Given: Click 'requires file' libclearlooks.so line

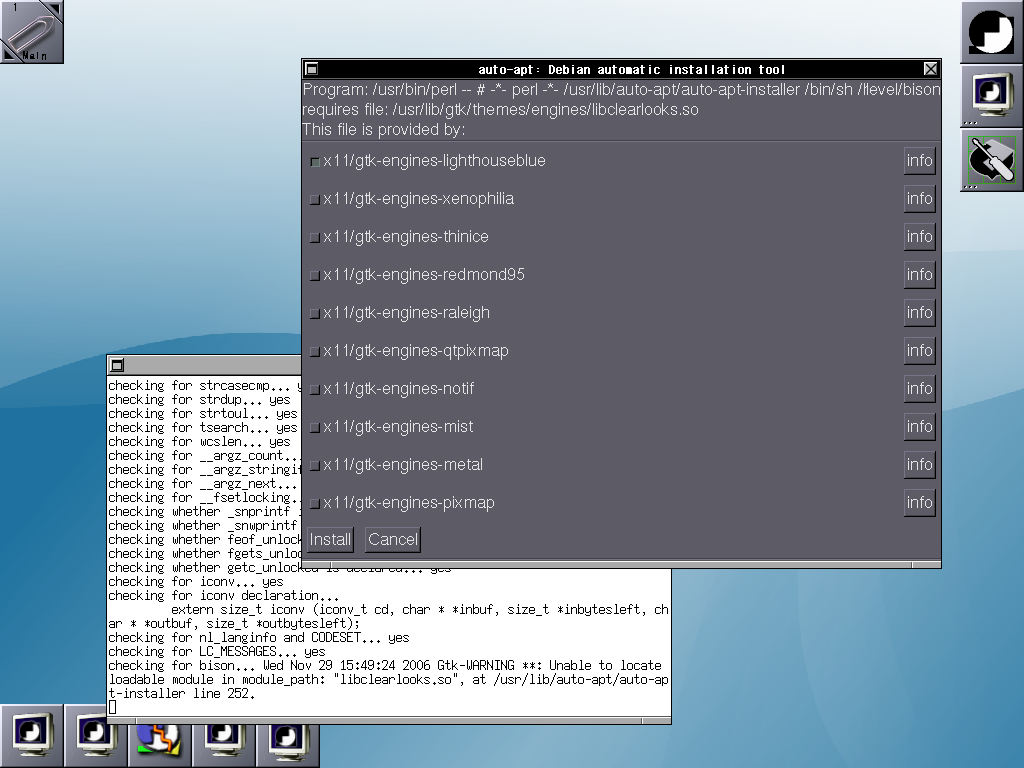Looking at the screenshot, I should point(500,110).
